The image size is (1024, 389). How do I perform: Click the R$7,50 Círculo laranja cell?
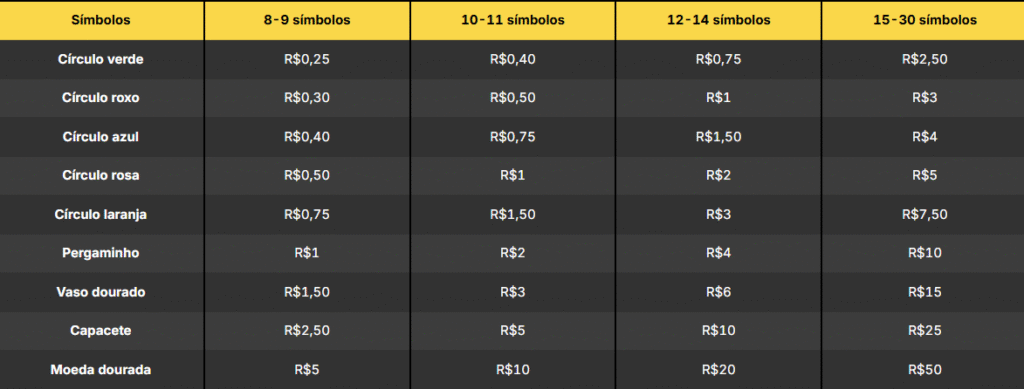tap(925, 215)
